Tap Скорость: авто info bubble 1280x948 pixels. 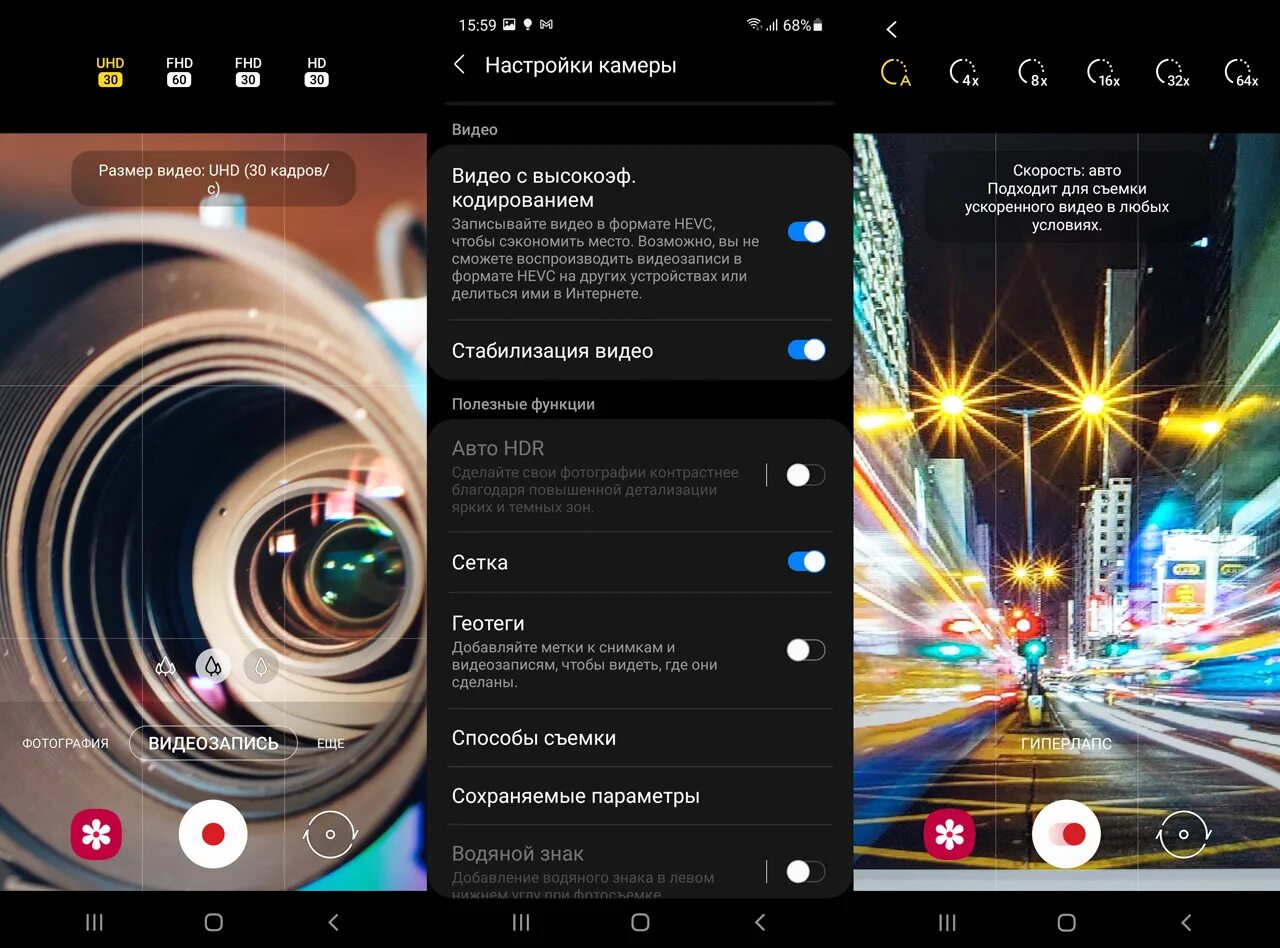pyautogui.click(x=1067, y=197)
